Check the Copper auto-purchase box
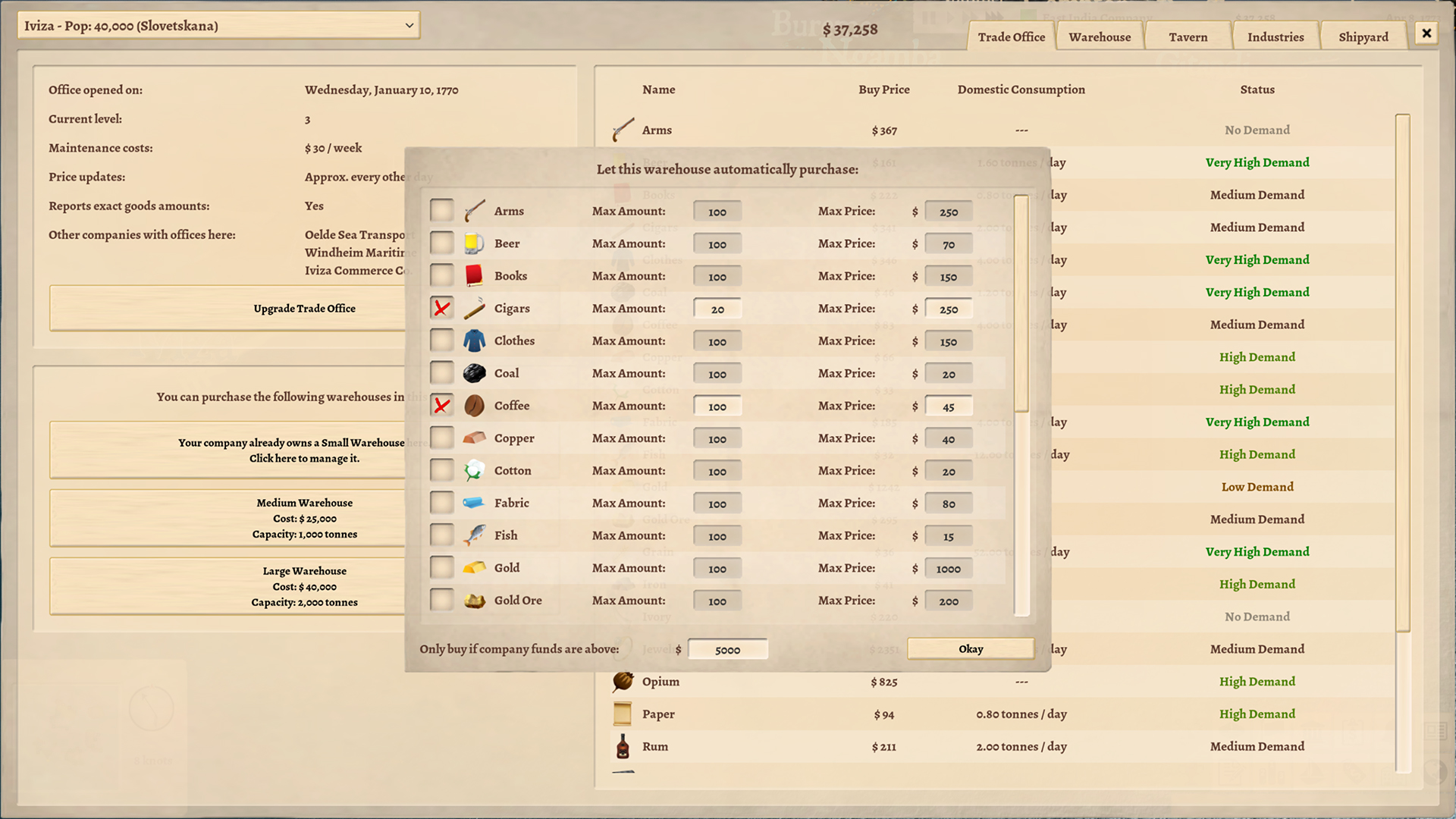1456x819 pixels. pyautogui.click(x=441, y=438)
